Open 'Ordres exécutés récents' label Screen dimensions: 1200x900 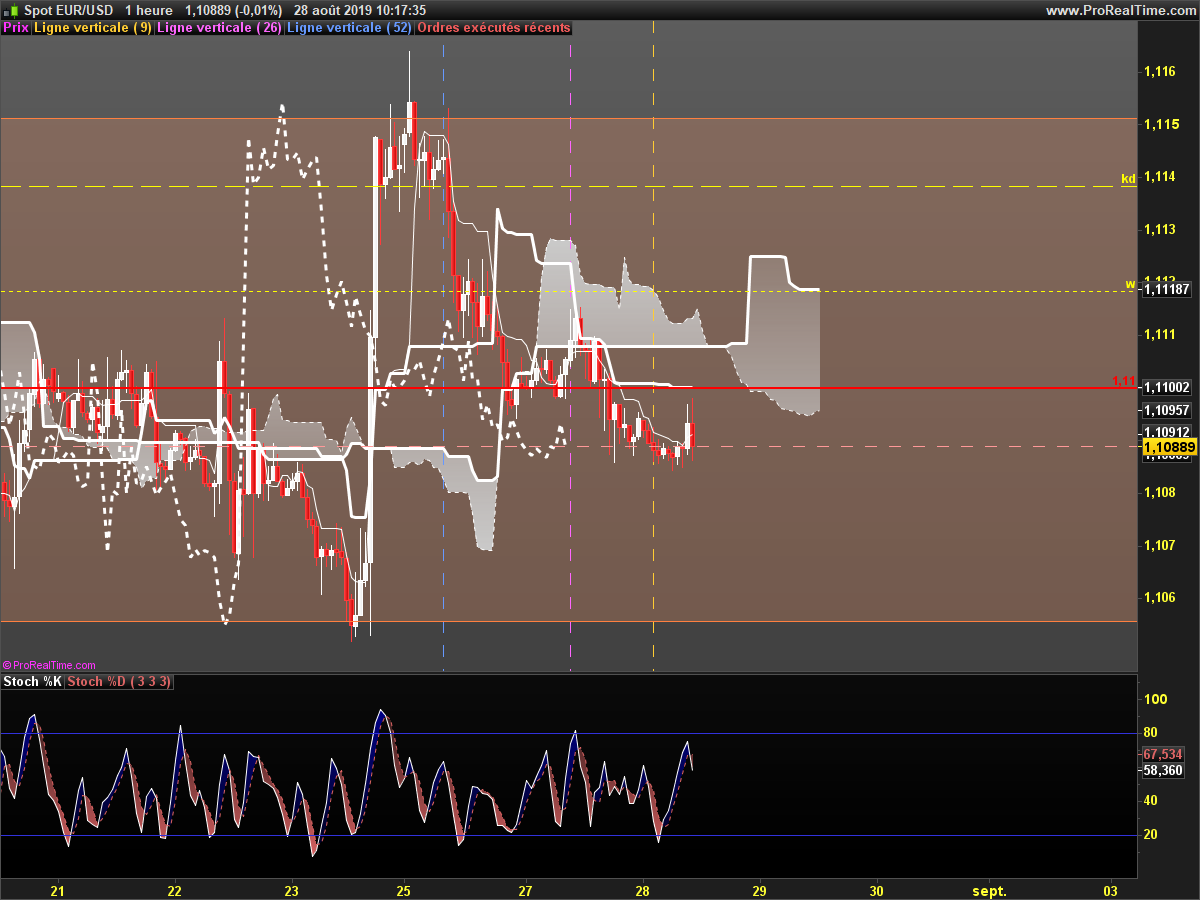tap(494, 28)
